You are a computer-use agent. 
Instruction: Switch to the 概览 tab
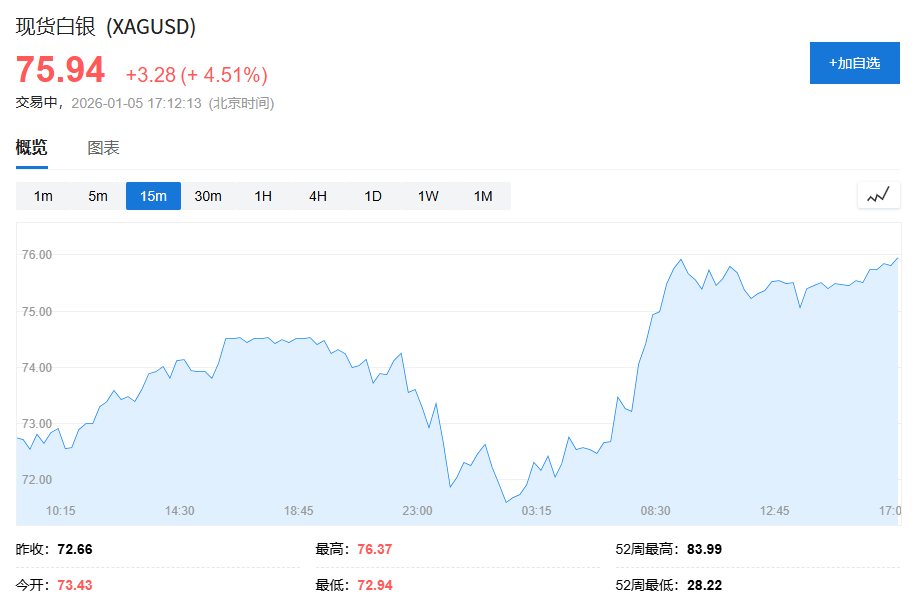31,148
